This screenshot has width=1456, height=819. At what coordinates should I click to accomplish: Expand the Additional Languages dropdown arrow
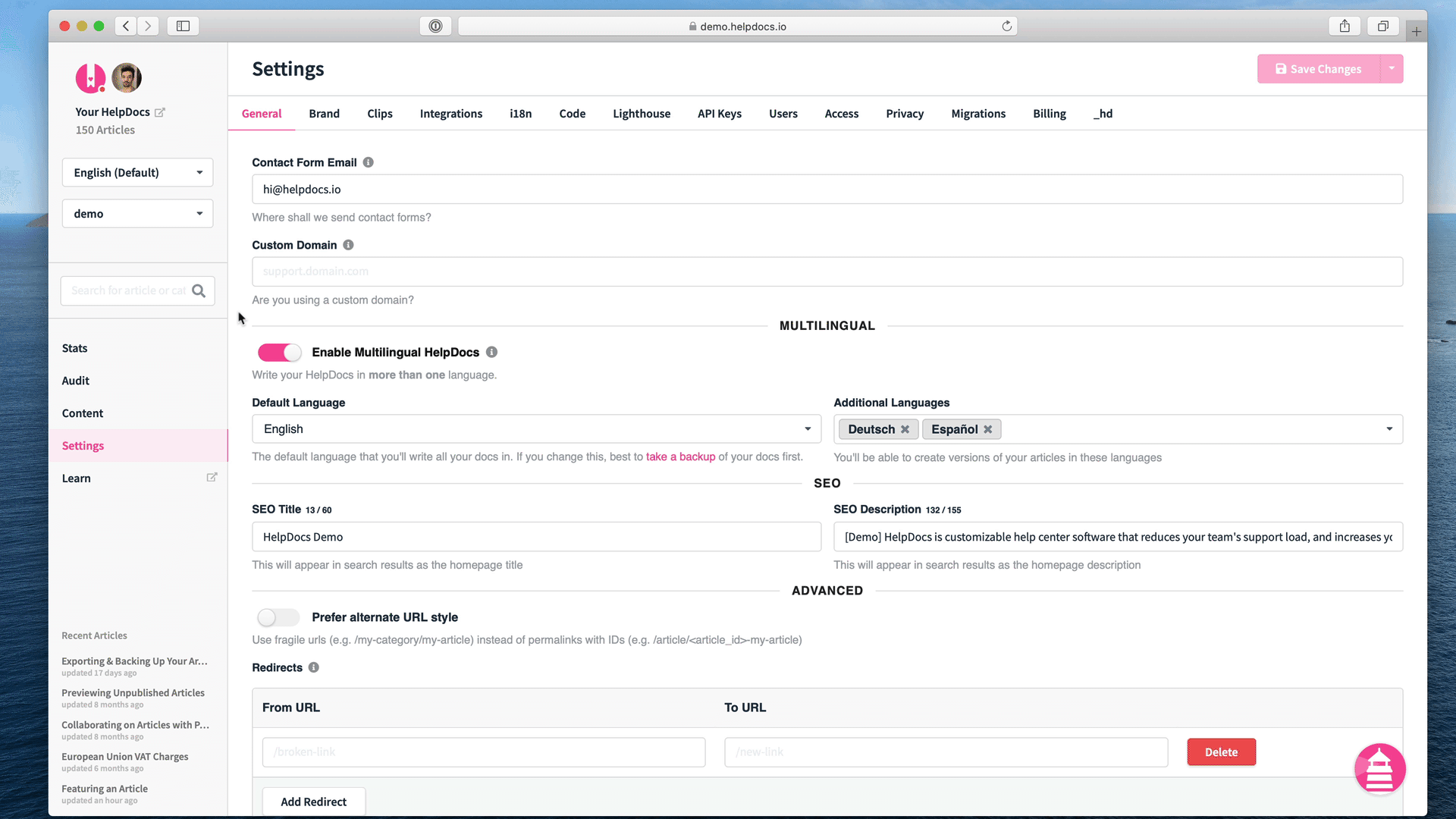click(1389, 429)
